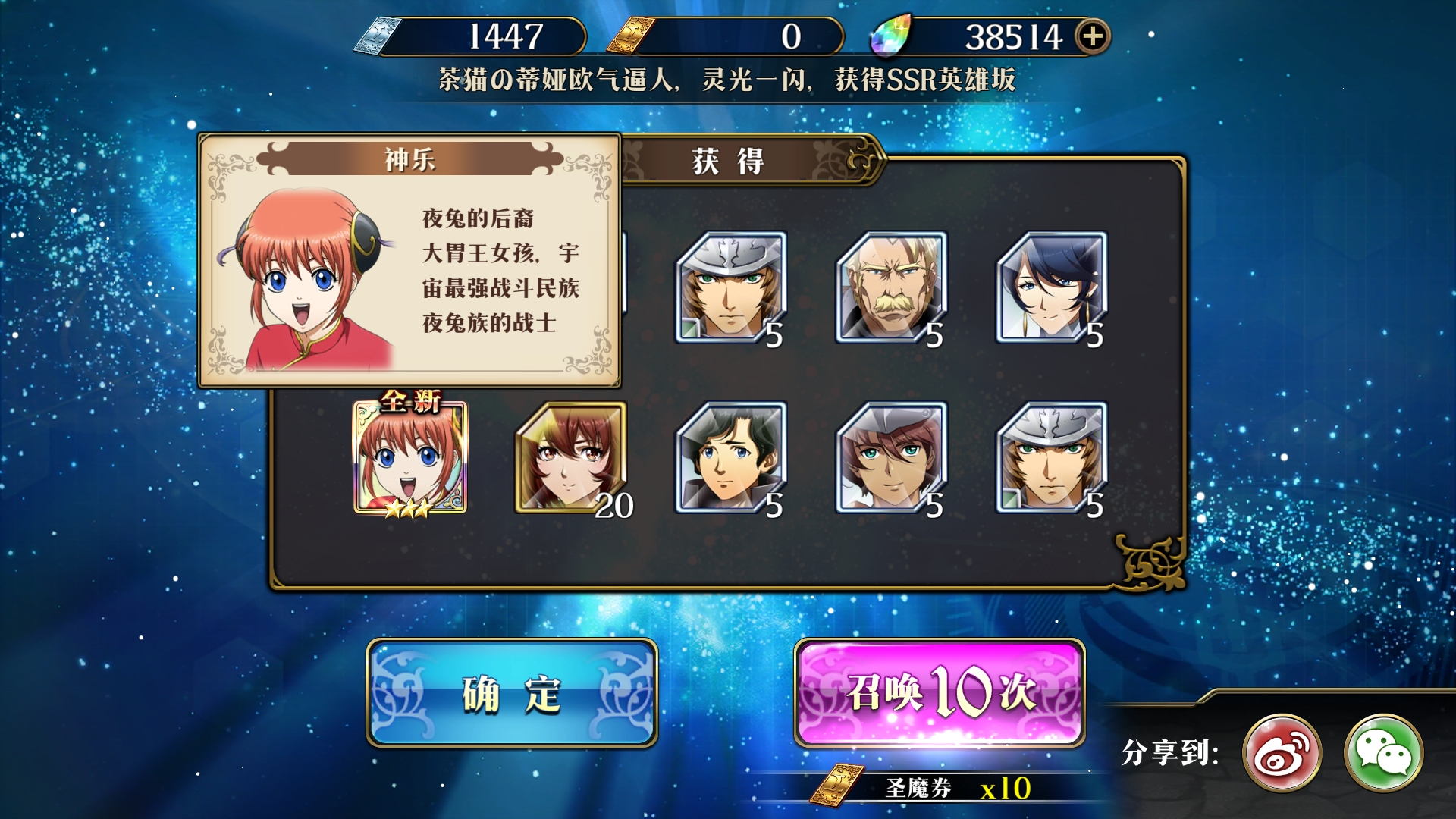Viewport: 1456px width, 819px height.
Task: Share result to WeChat
Action: click(1384, 753)
